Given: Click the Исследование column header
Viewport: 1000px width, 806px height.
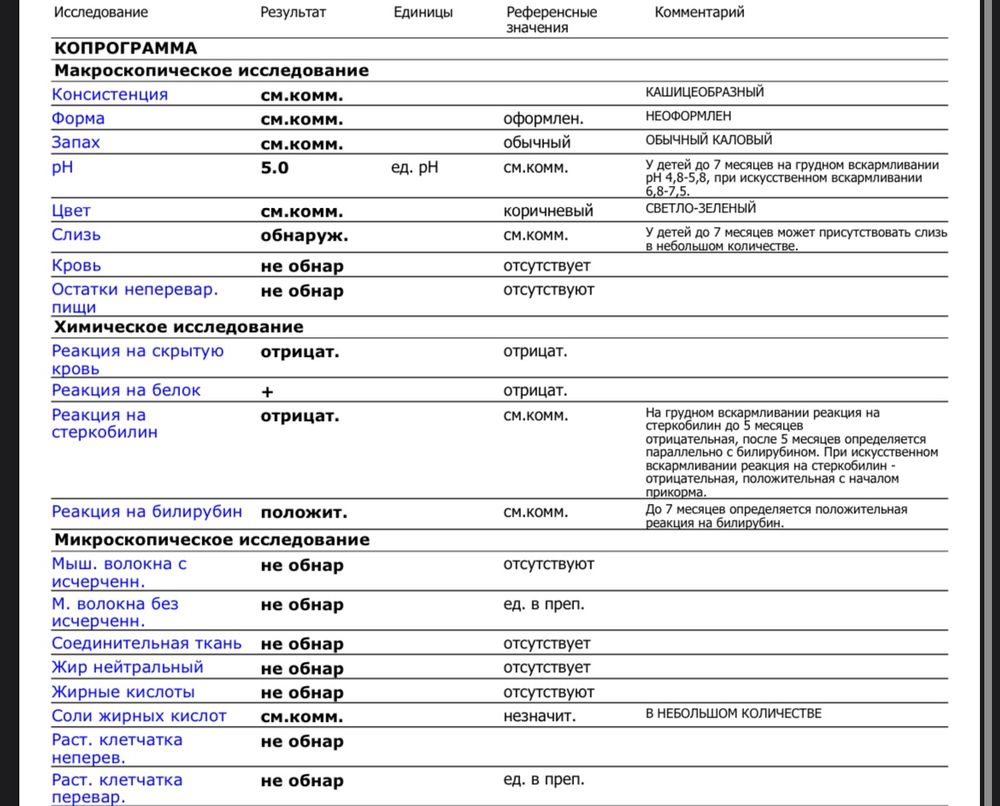Looking at the screenshot, I should (101, 12).
